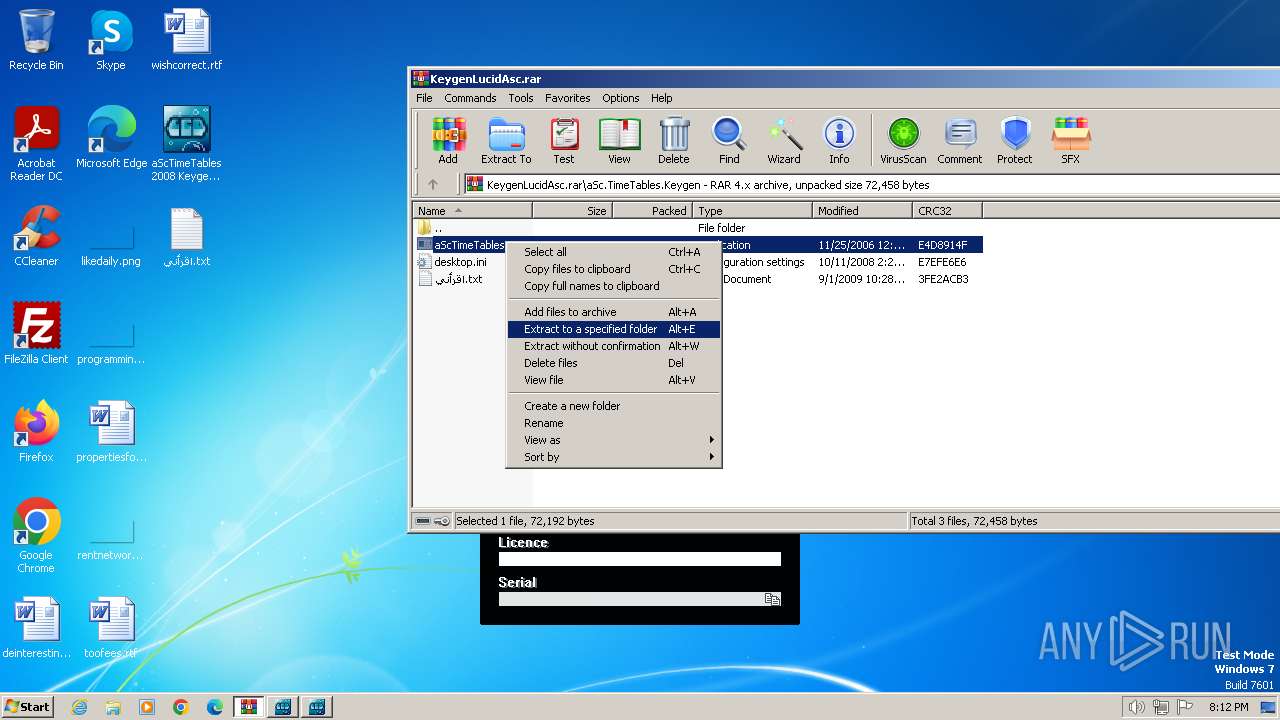Click the copy icon beside Serial field
This screenshot has width=1280, height=720.
[772, 599]
